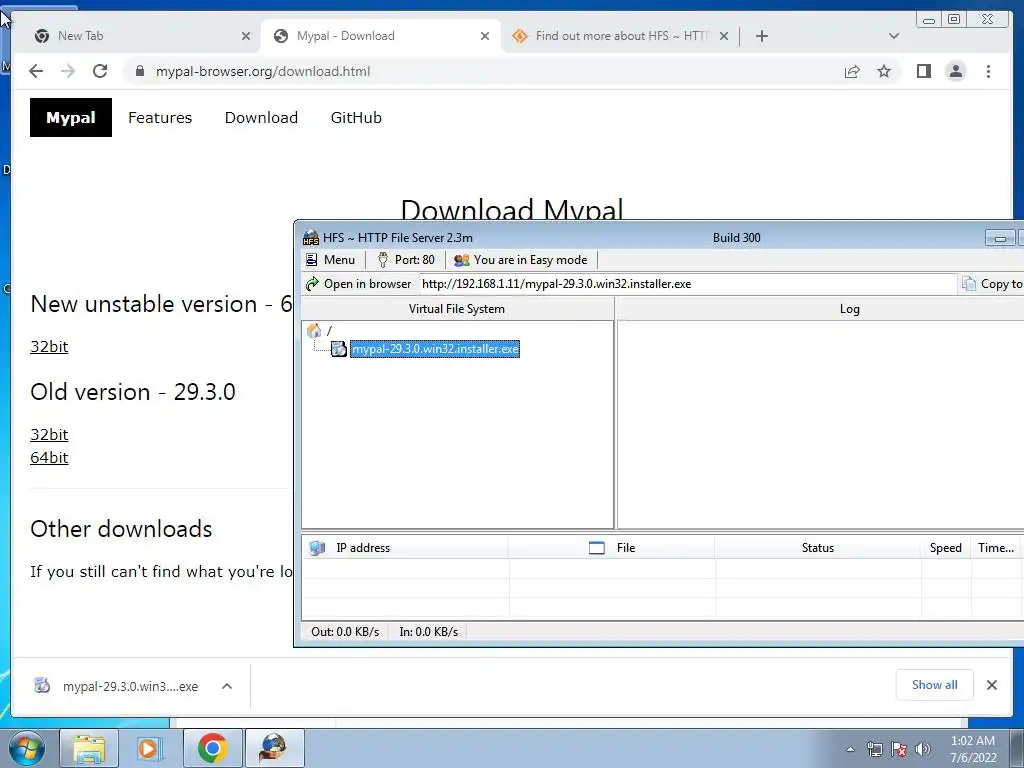This screenshot has height=768, width=1024.
Task: Click Chrome taskbar icon
Action: tap(212, 748)
